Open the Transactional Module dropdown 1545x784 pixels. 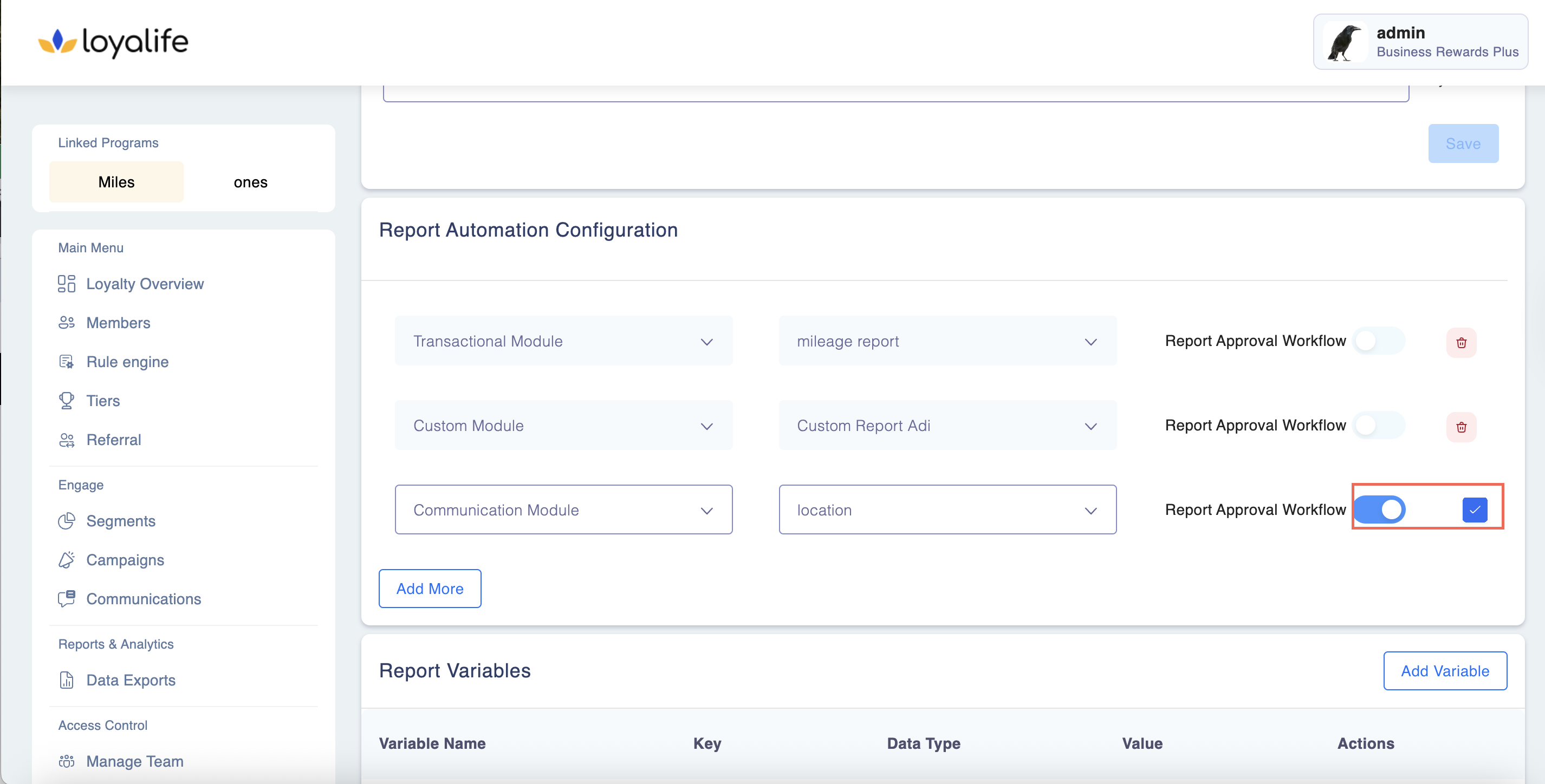click(563, 341)
